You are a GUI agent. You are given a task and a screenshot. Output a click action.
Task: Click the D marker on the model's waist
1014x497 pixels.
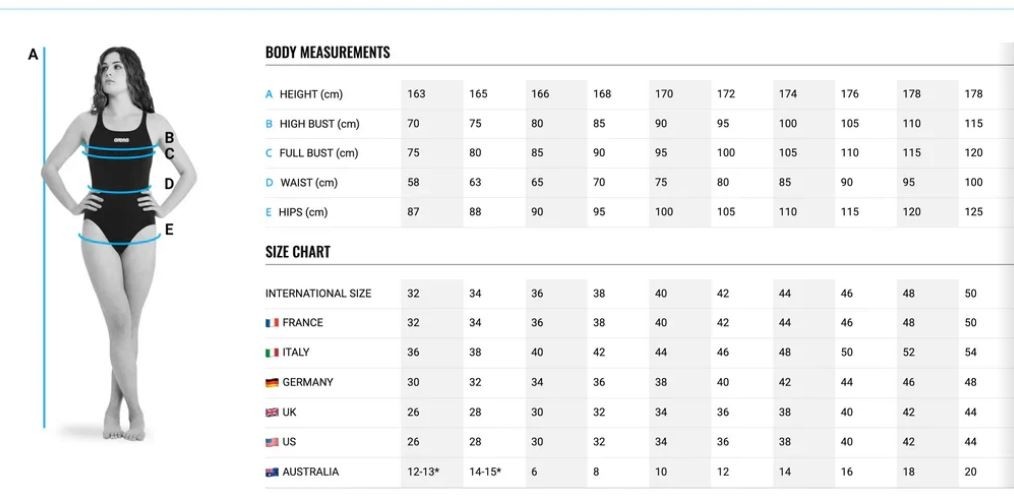click(169, 184)
